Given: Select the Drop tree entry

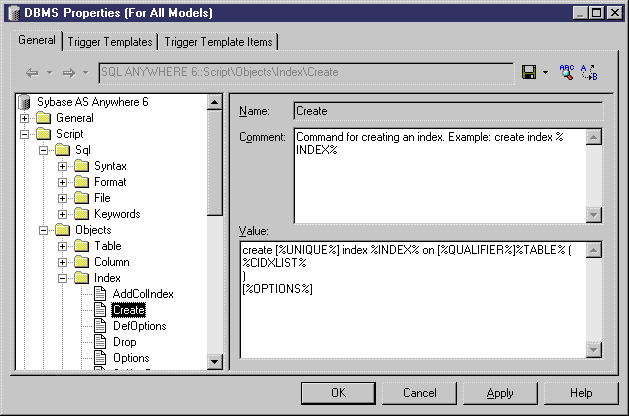Looking at the screenshot, I should tap(125, 342).
